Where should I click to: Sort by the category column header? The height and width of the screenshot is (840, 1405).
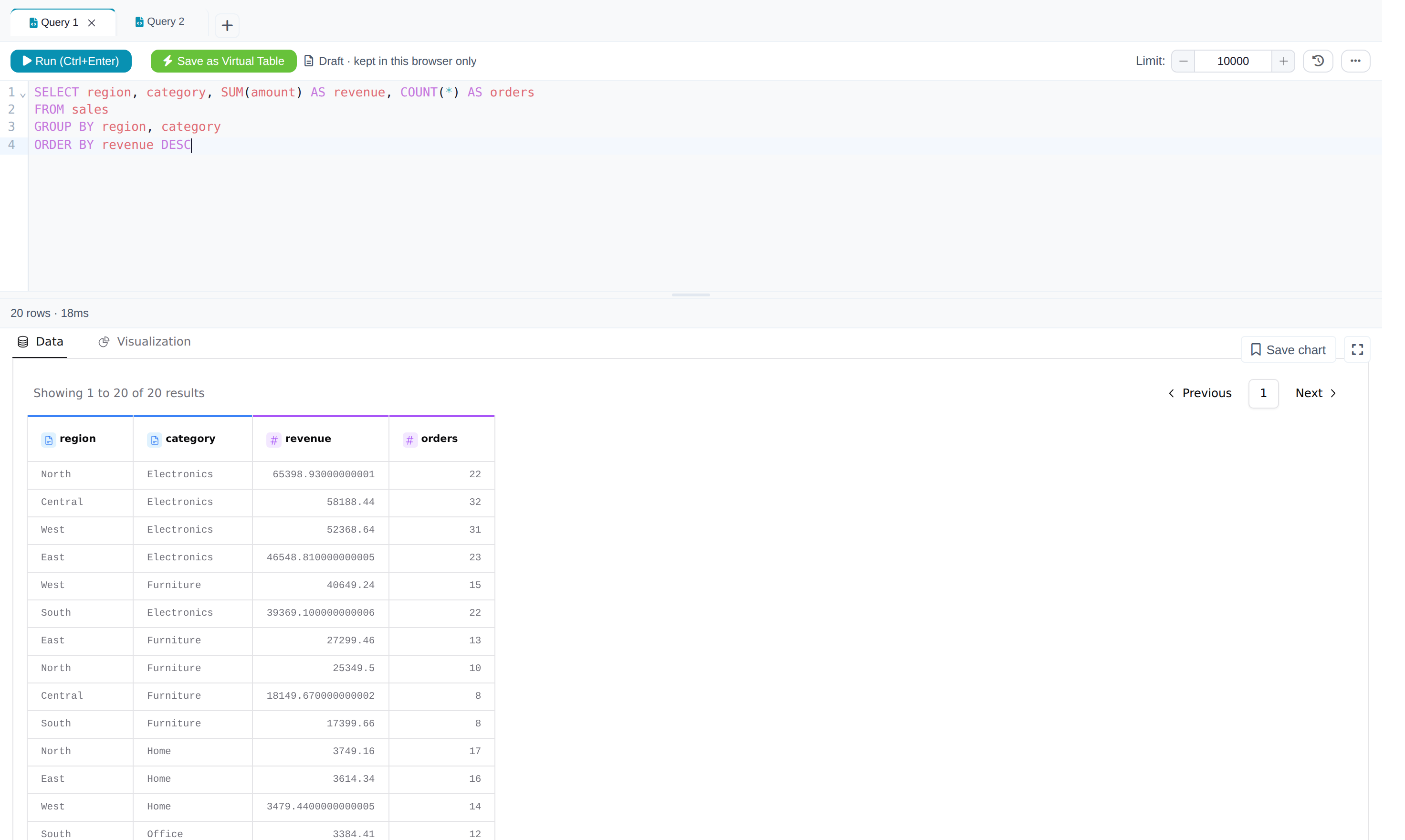point(192,439)
